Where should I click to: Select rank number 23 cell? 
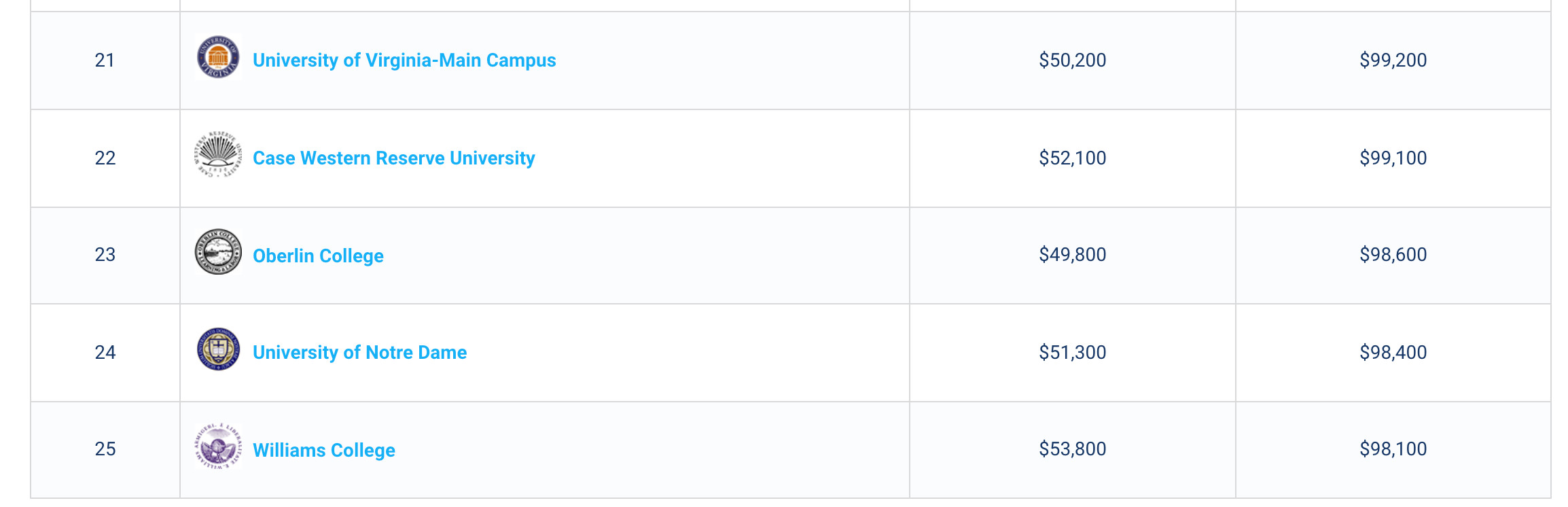[105, 255]
